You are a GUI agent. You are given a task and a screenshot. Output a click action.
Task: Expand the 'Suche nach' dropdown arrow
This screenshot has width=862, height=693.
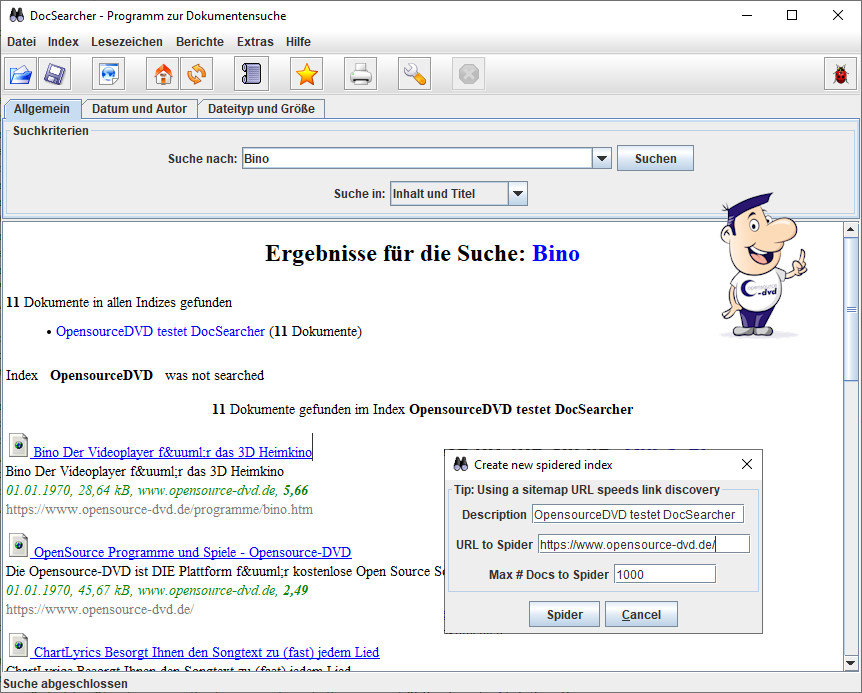pyautogui.click(x=601, y=158)
